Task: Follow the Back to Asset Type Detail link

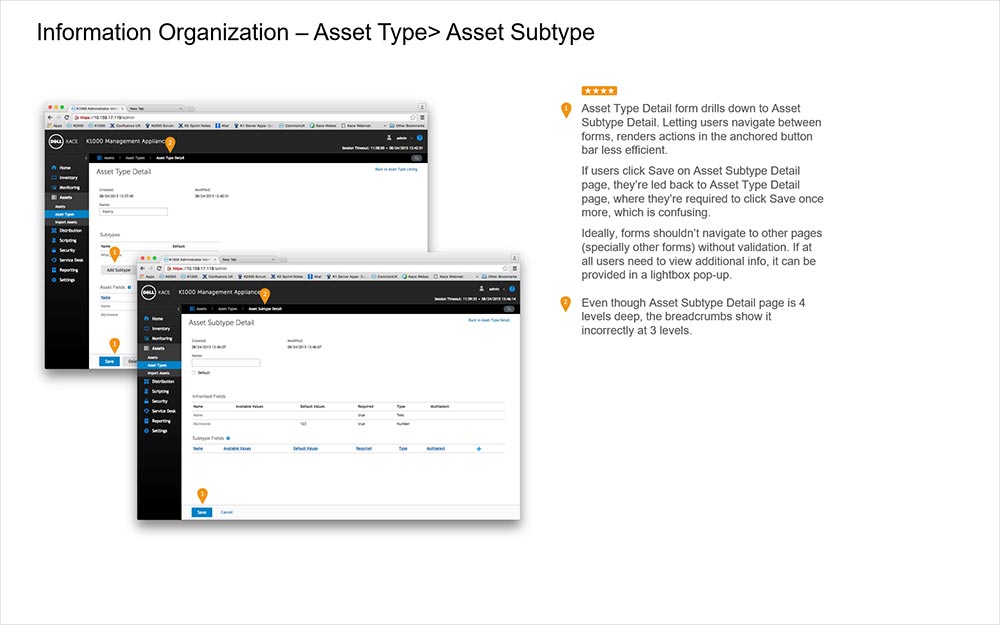Action: [x=488, y=320]
